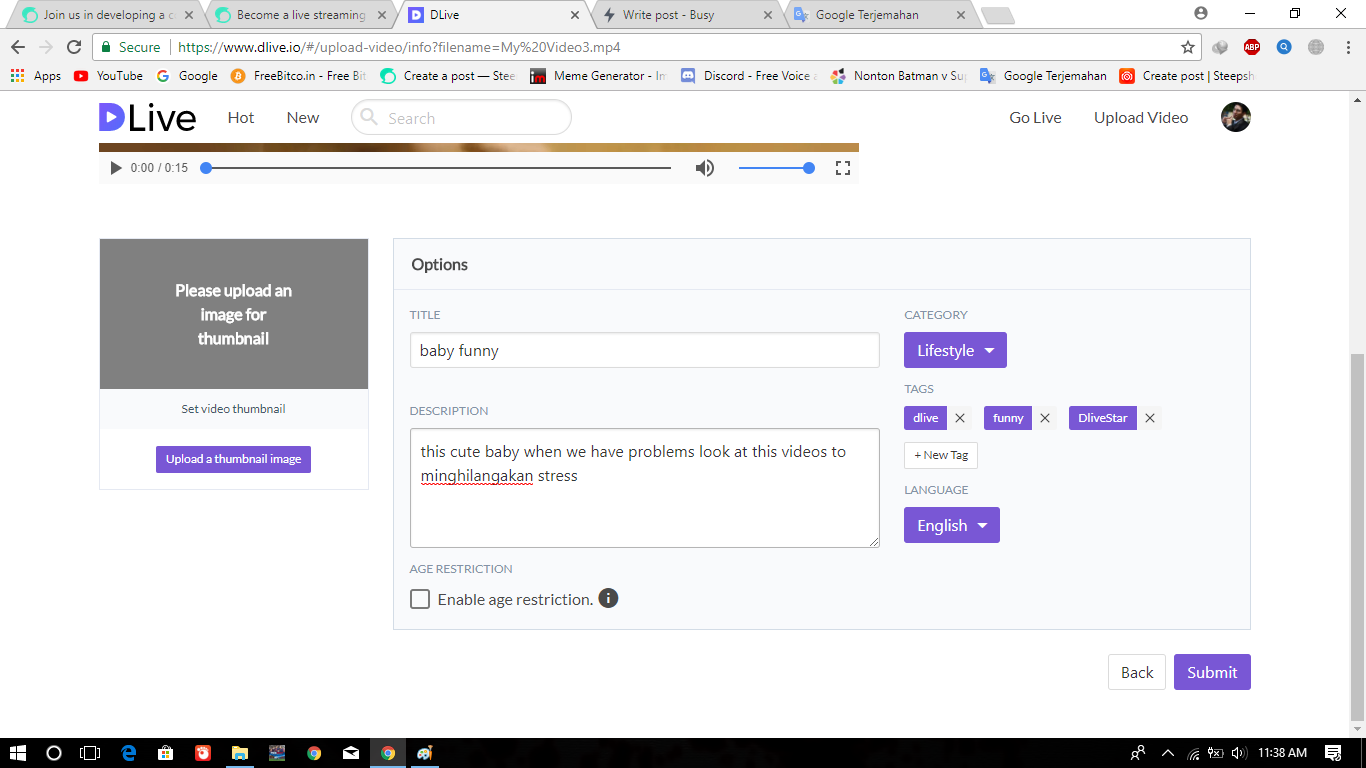This screenshot has width=1366, height=768.
Task: Click the Chrome profile account icon
Action: coord(1201,13)
